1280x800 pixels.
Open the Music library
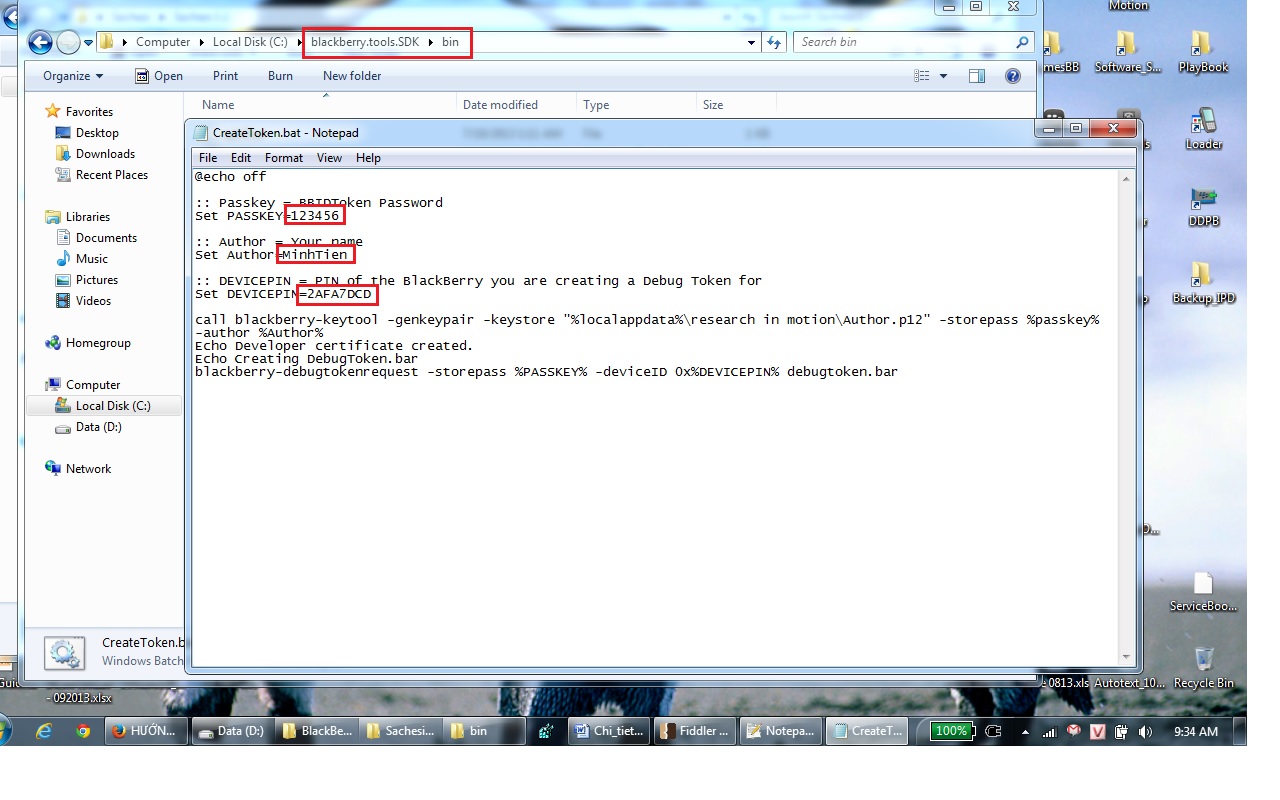coord(92,259)
